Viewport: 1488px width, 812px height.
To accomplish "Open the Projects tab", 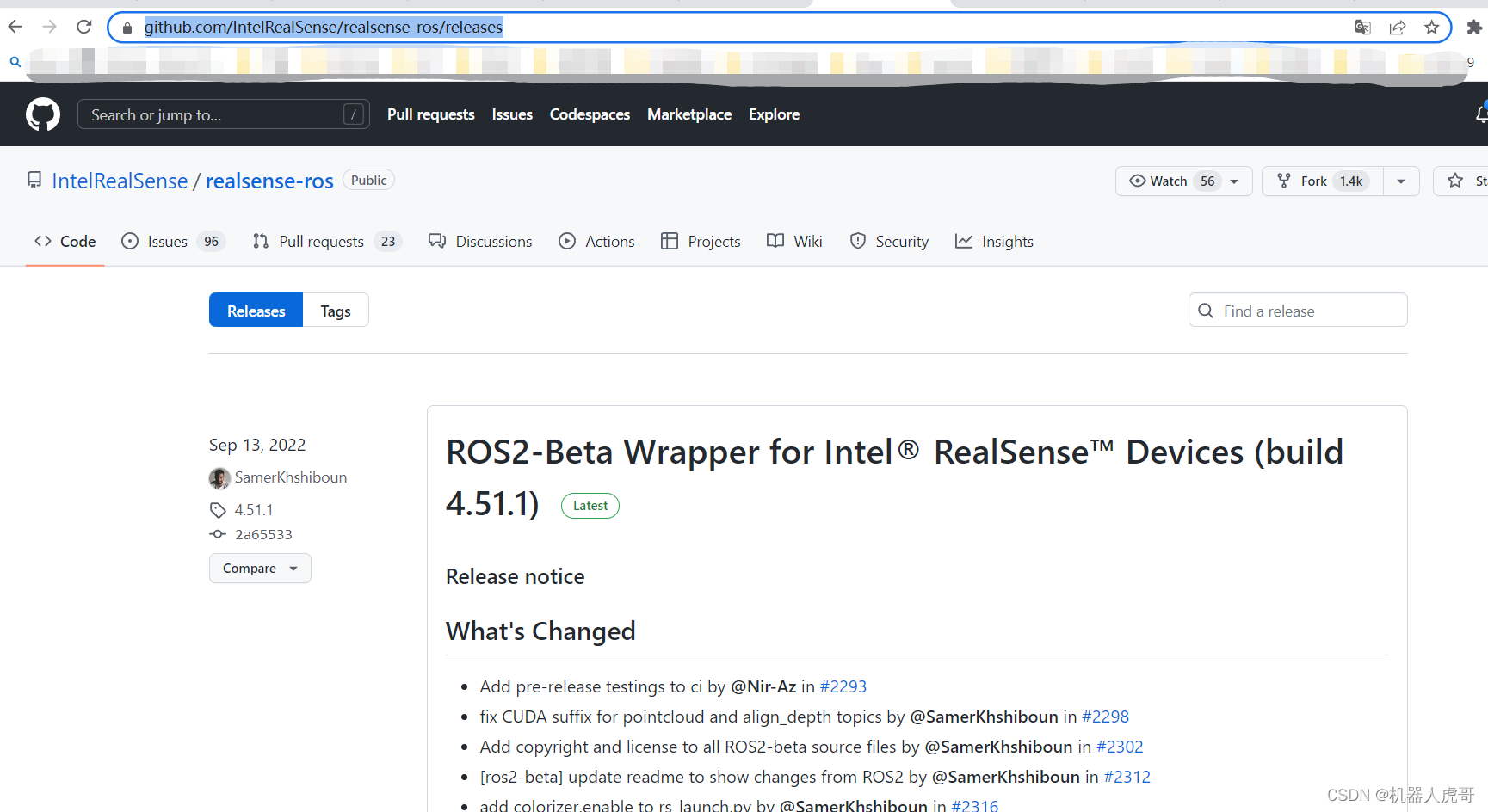I will pyautogui.click(x=701, y=242).
